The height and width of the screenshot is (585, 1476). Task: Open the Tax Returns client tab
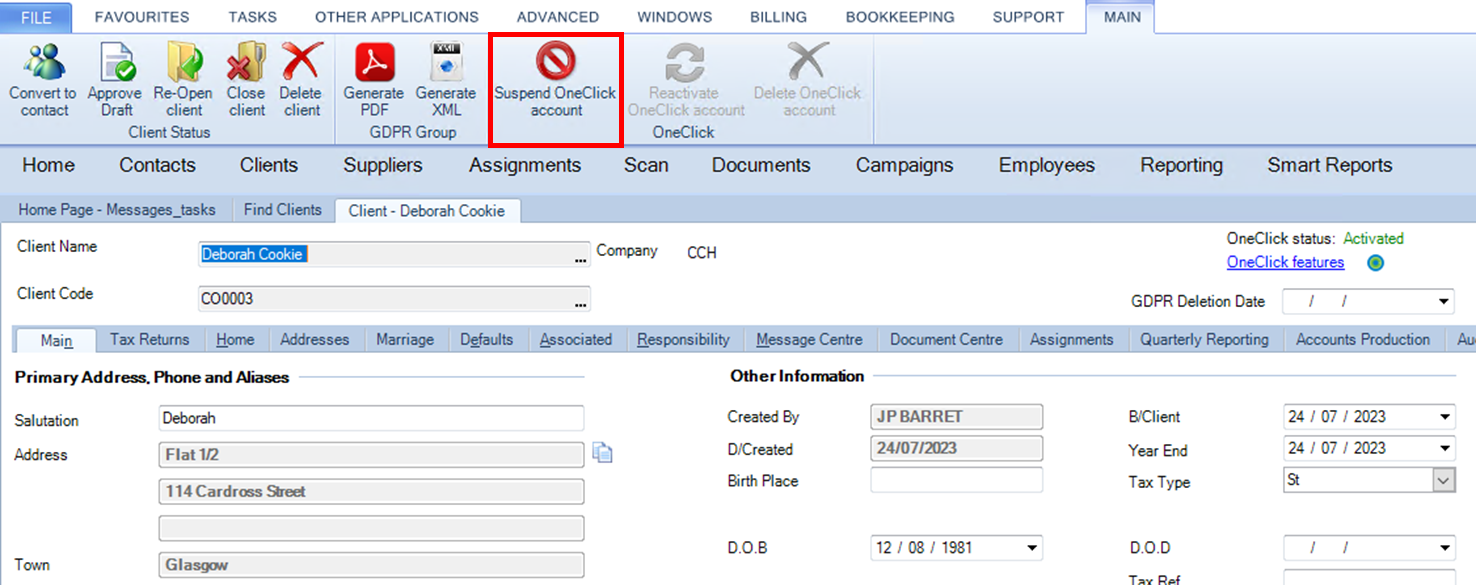149,340
